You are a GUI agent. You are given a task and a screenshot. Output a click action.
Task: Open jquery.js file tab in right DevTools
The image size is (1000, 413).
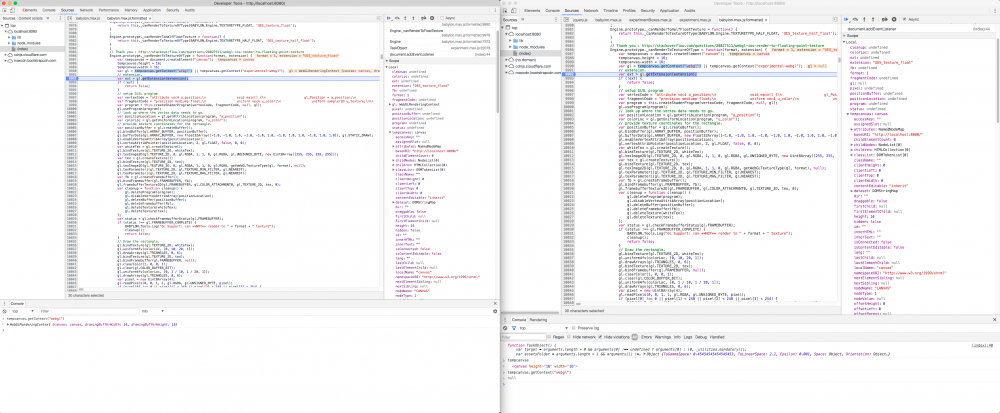pos(580,20)
